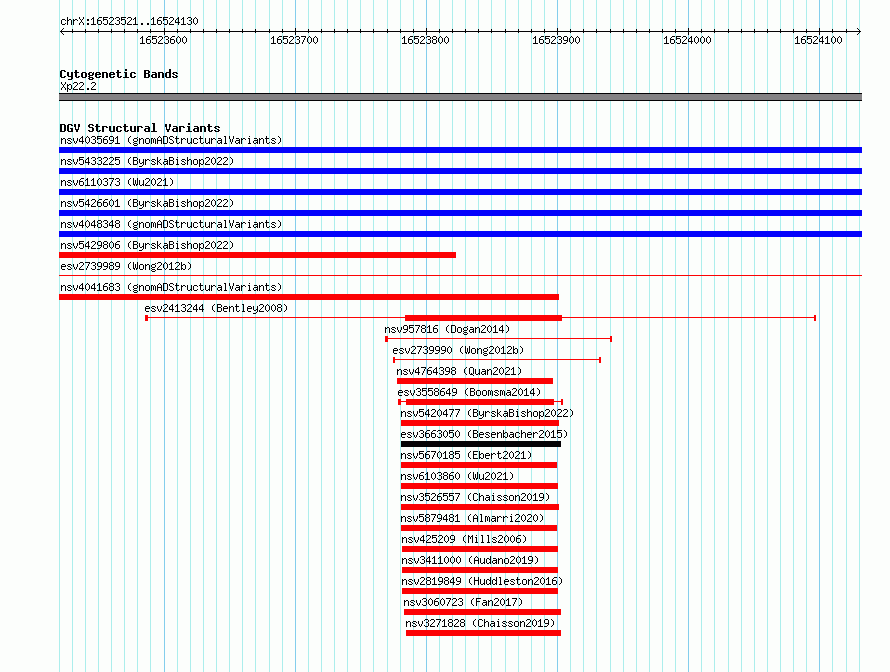Open the nsv4764398 (Quan2021) label
Viewport: 890px width, 672px height.
(x=459, y=371)
